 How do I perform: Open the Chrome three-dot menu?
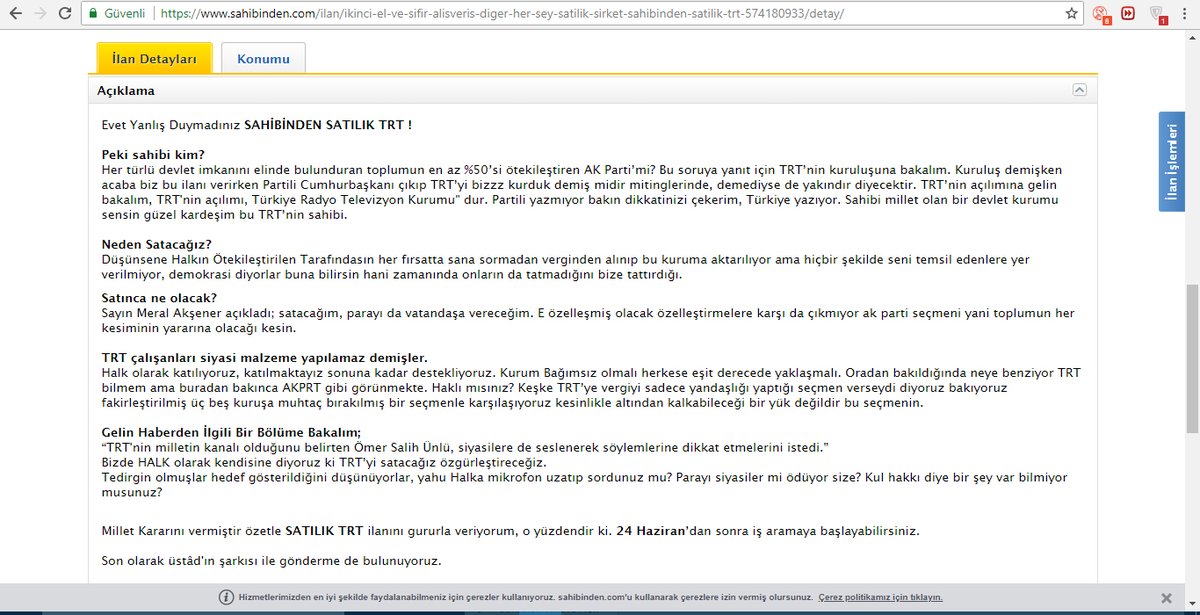coord(1185,15)
